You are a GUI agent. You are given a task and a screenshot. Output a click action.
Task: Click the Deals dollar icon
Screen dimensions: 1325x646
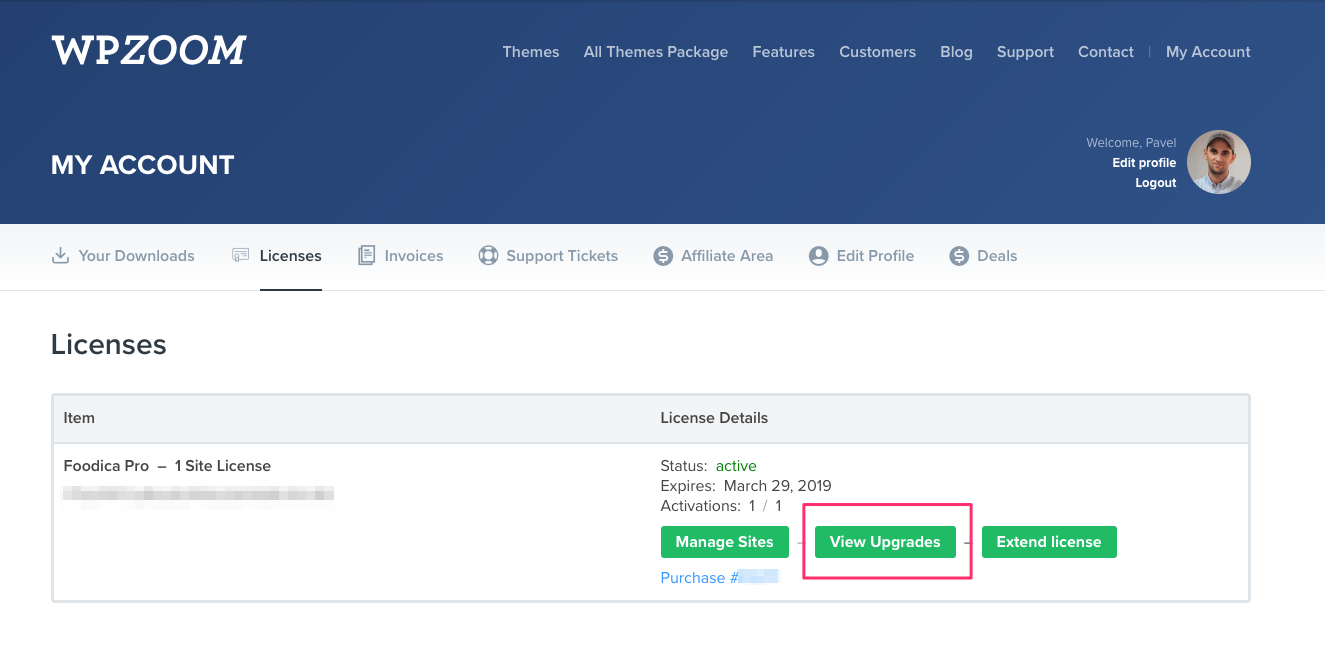959,256
